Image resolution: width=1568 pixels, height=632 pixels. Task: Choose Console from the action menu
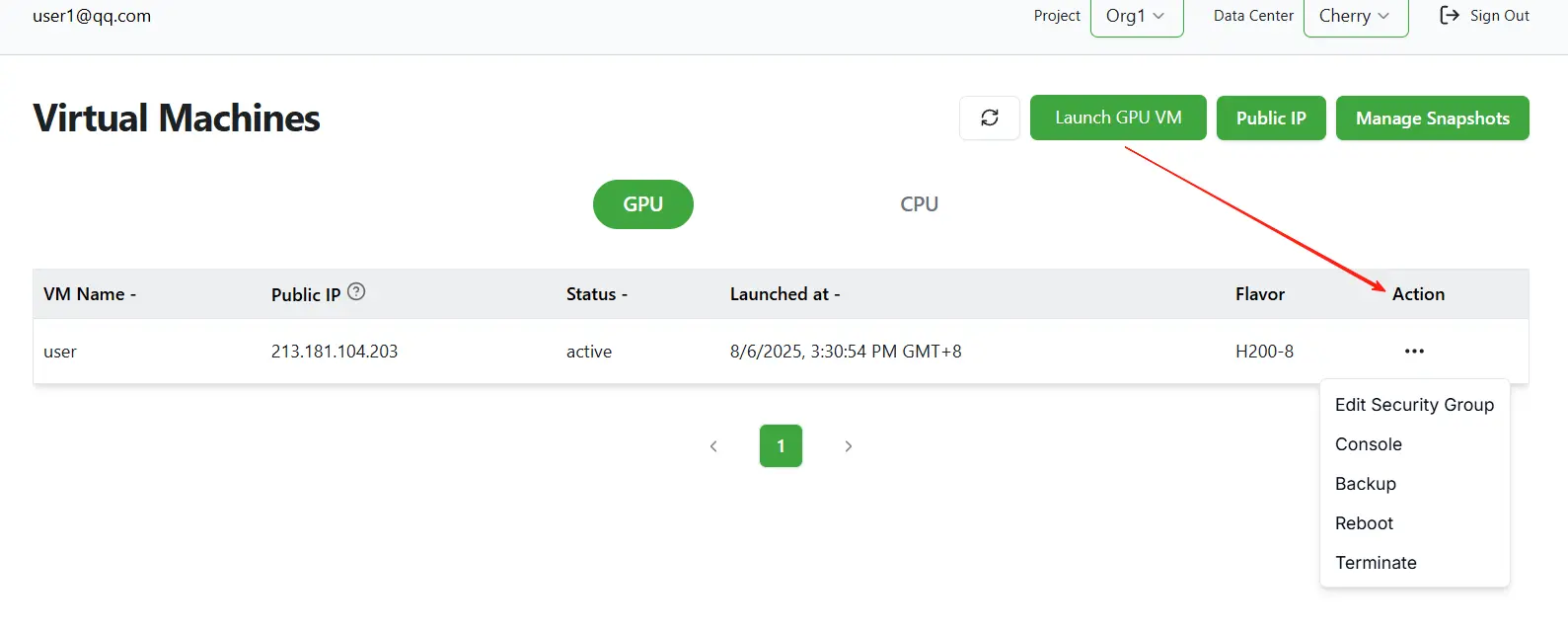tap(1368, 444)
